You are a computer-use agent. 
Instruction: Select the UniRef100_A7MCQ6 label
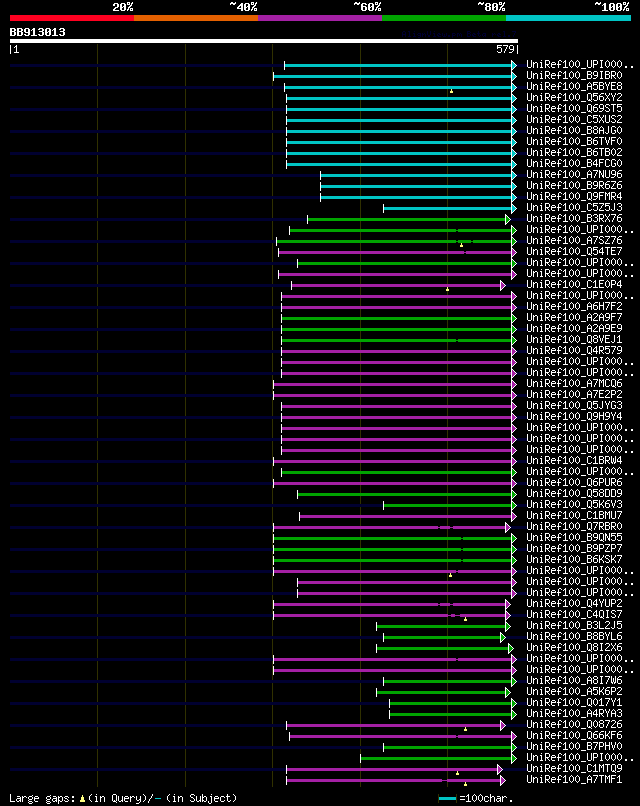574,383
